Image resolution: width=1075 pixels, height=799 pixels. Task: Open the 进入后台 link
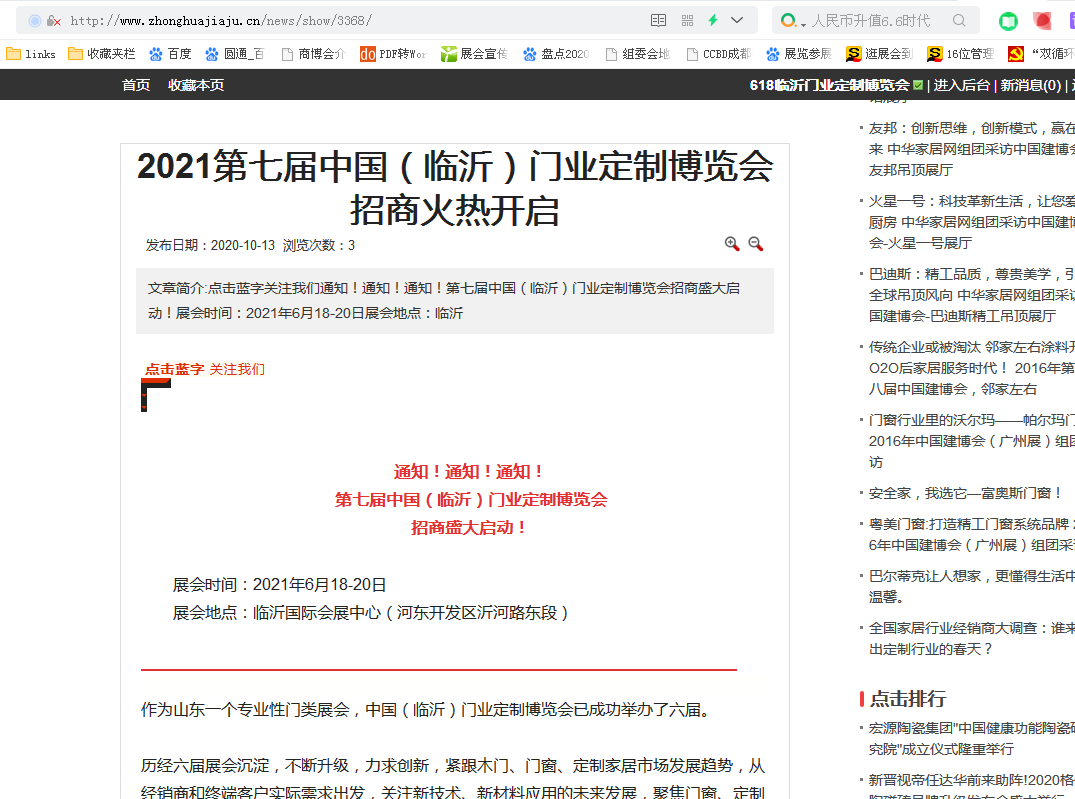(961, 85)
